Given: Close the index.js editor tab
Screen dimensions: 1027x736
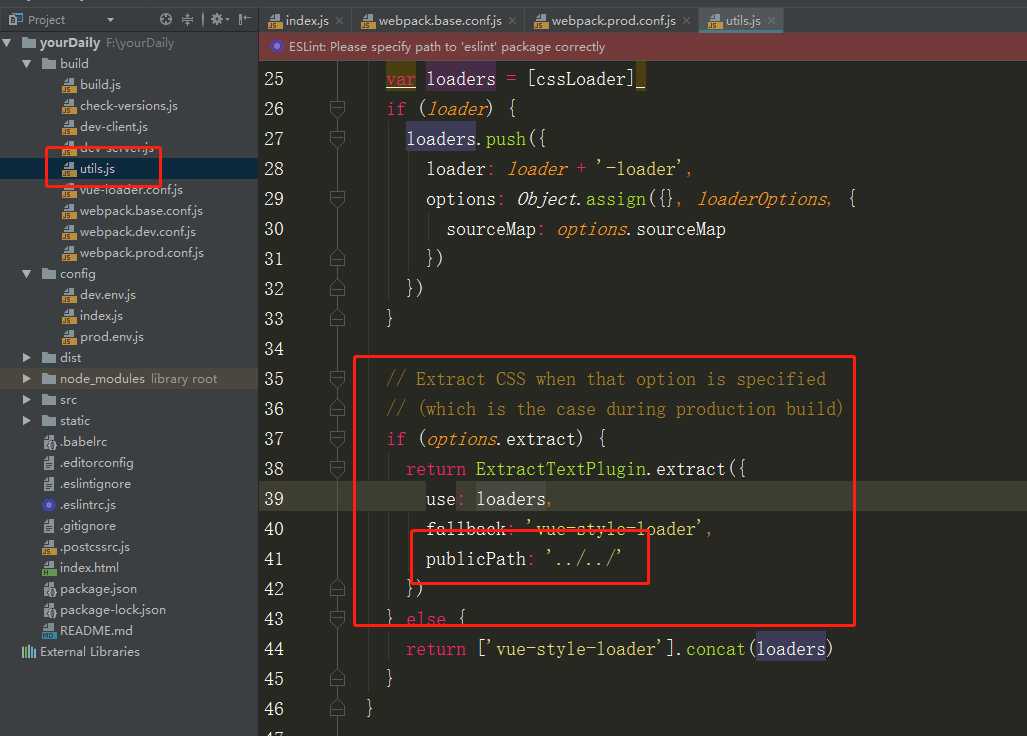Looking at the screenshot, I should (339, 21).
